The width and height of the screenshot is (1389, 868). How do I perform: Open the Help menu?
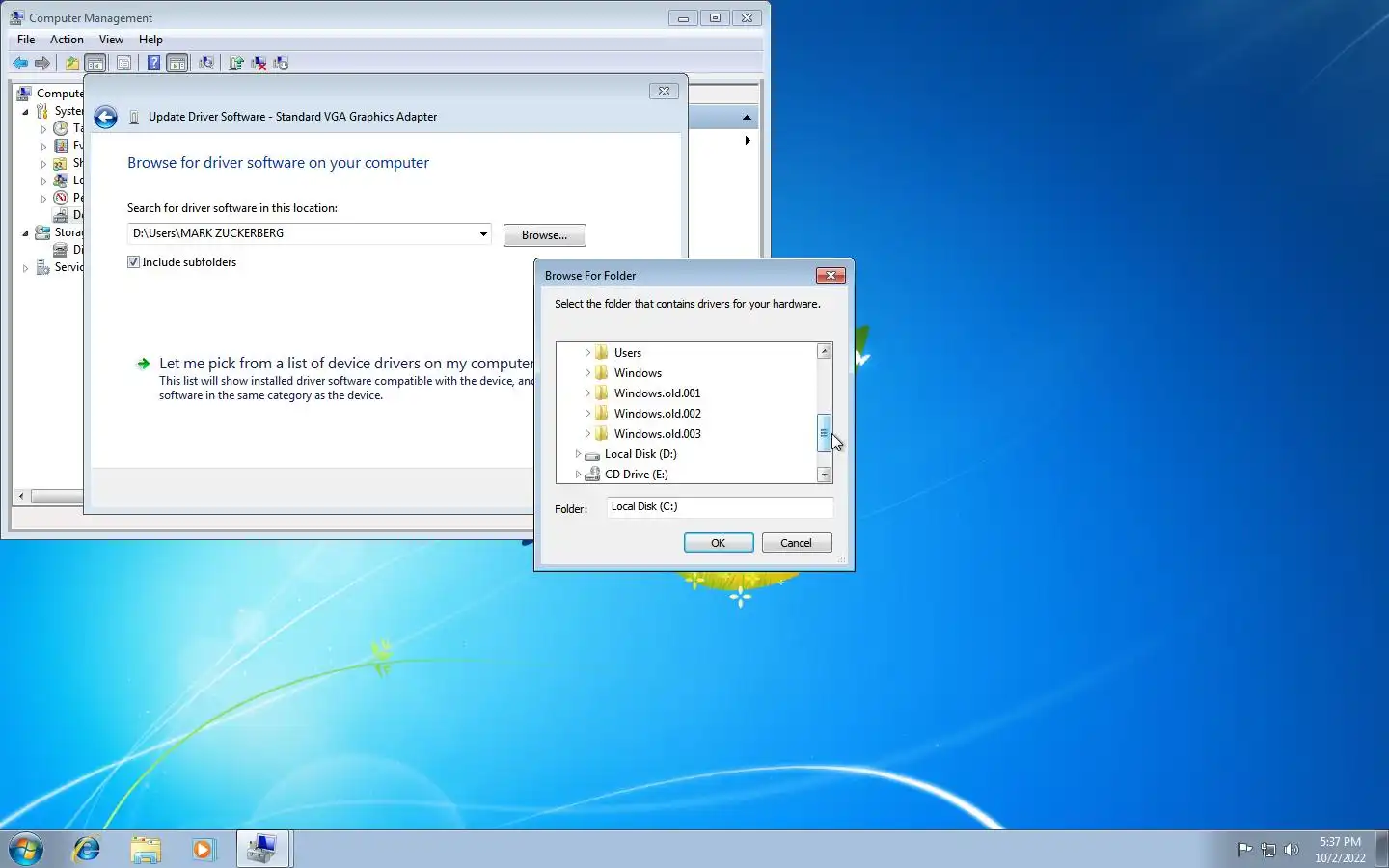pyautogui.click(x=150, y=40)
